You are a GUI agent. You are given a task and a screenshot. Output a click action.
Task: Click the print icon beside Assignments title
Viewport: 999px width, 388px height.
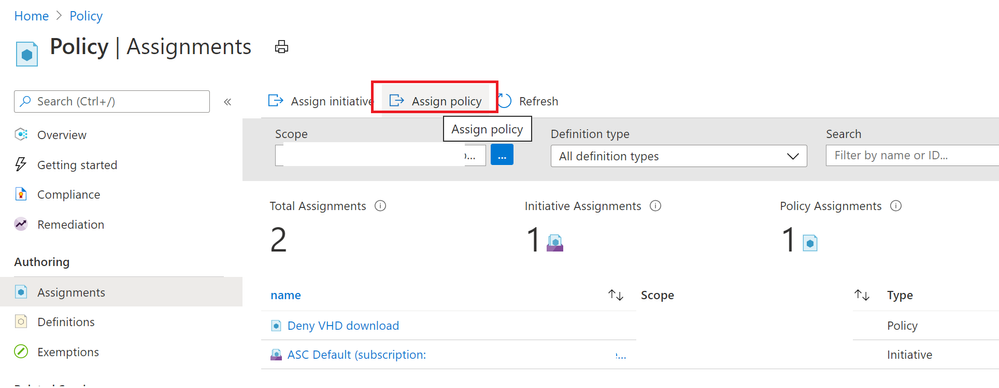pos(281,47)
